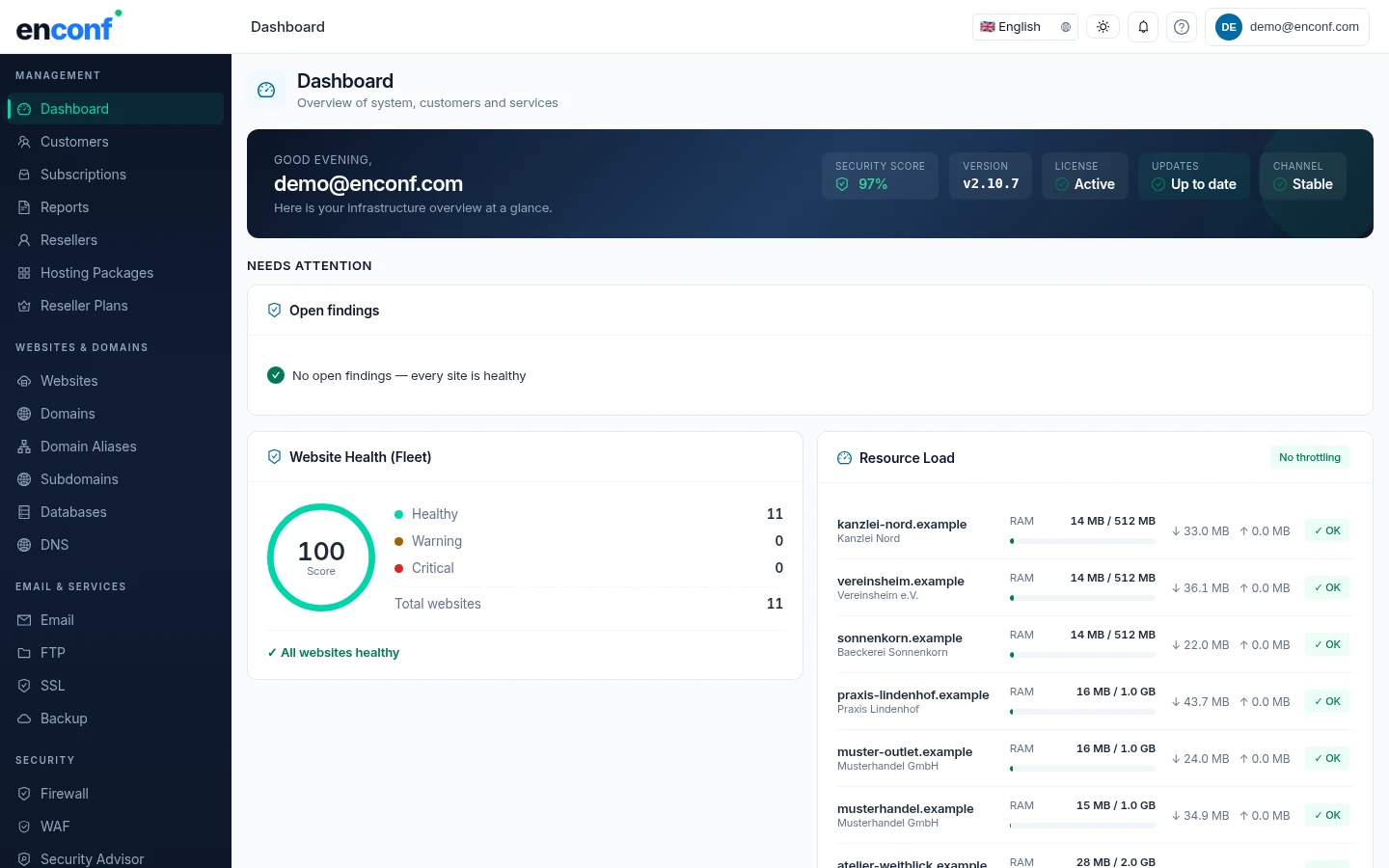
Task: Click the Critical legend row
Action: [x=588, y=568]
